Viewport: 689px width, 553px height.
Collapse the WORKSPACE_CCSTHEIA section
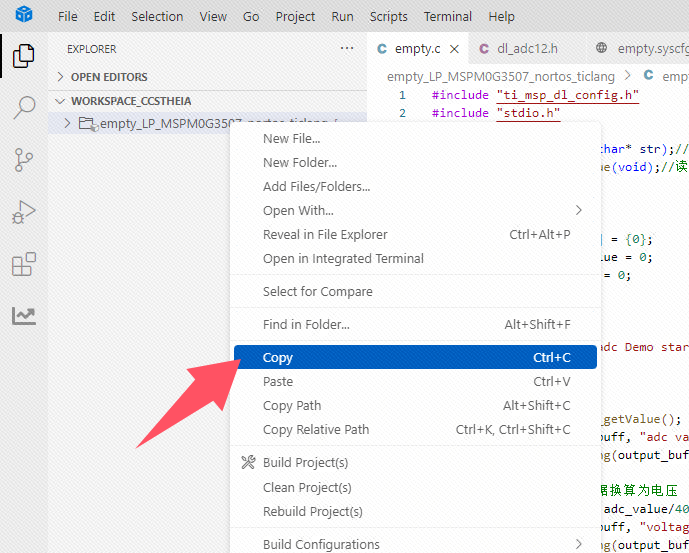[61, 101]
